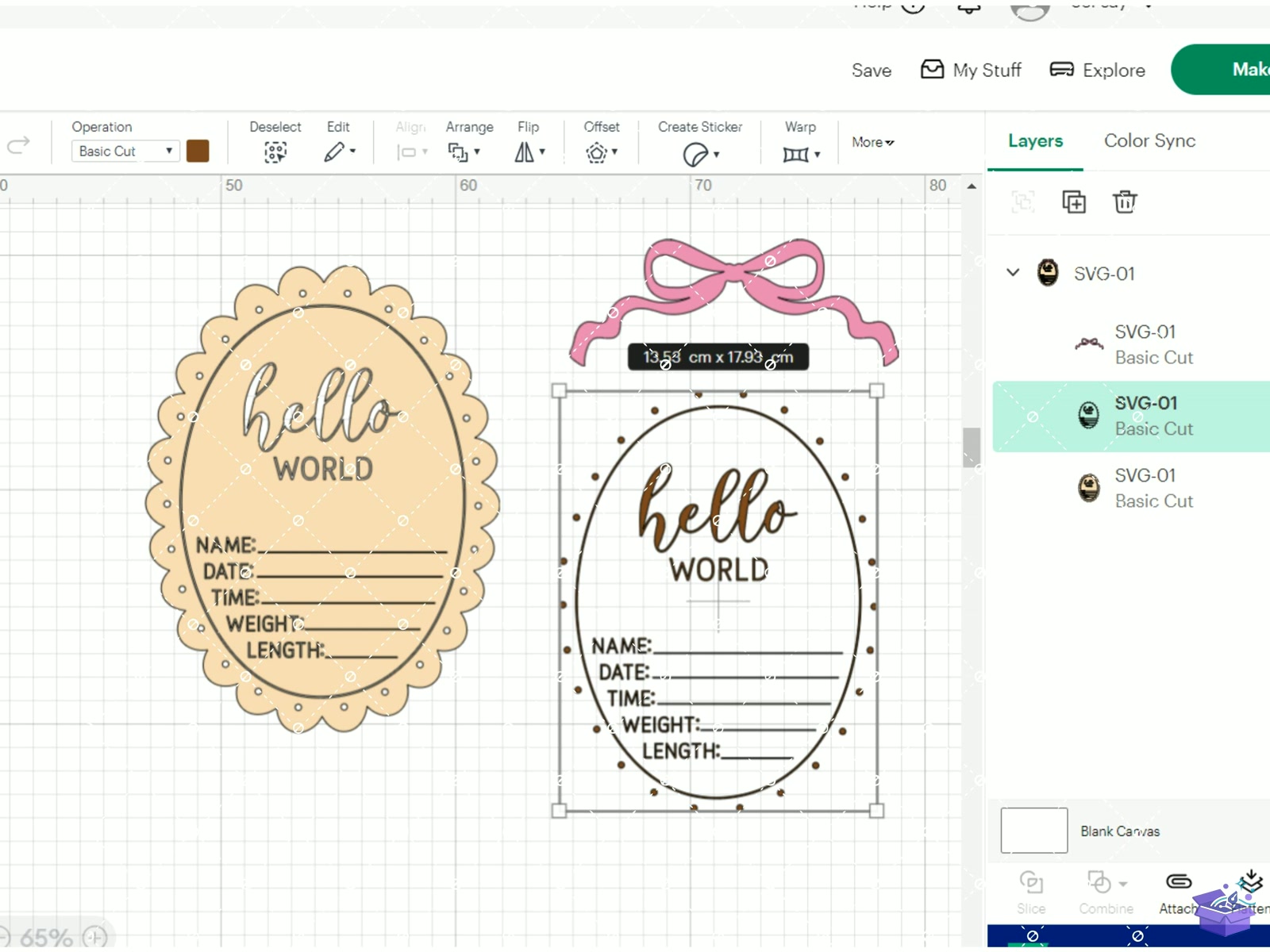
Task: Open the Combine dropdown arrow
Action: (x=1123, y=883)
